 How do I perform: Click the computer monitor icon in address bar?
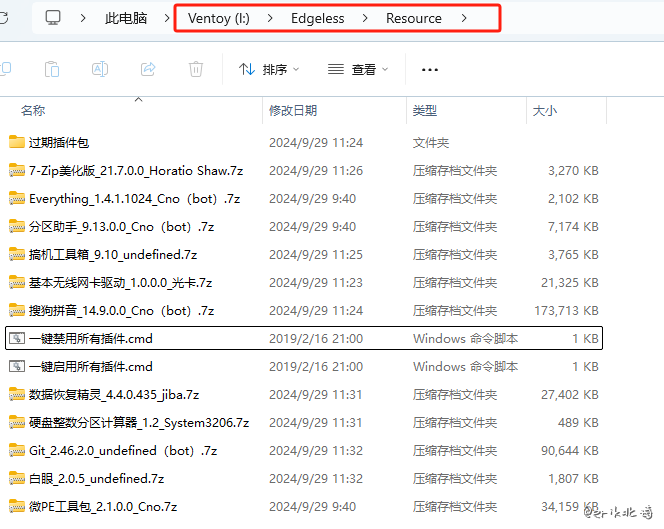(x=53, y=18)
